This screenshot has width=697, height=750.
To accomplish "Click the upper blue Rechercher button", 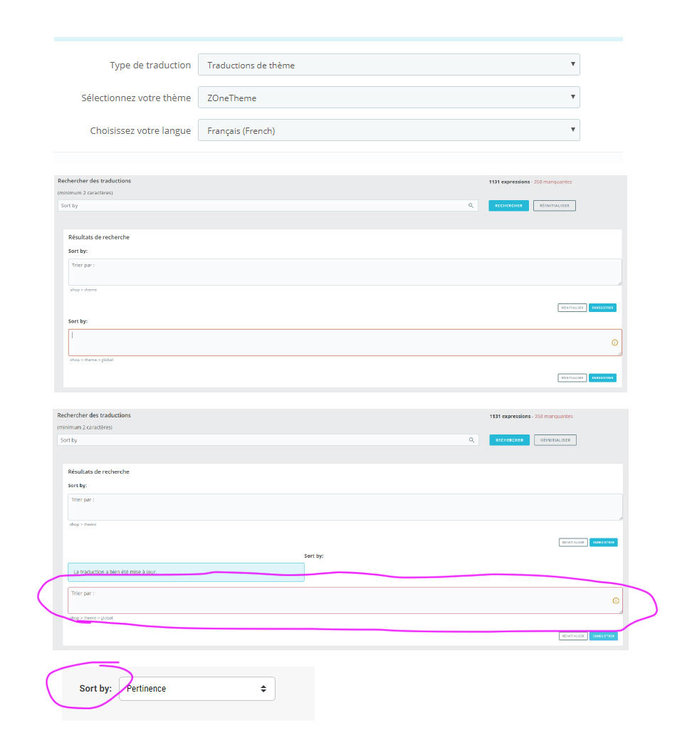I will click(x=509, y=206).
